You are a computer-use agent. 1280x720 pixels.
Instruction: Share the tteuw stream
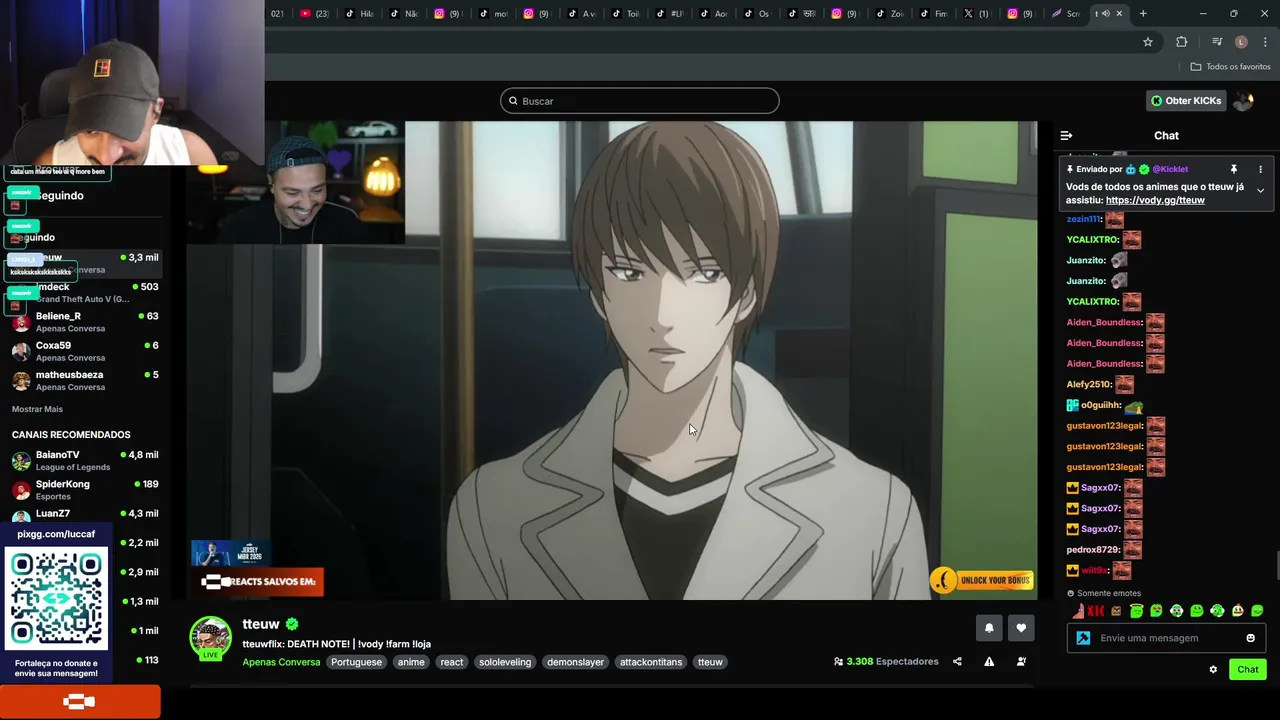957,661
